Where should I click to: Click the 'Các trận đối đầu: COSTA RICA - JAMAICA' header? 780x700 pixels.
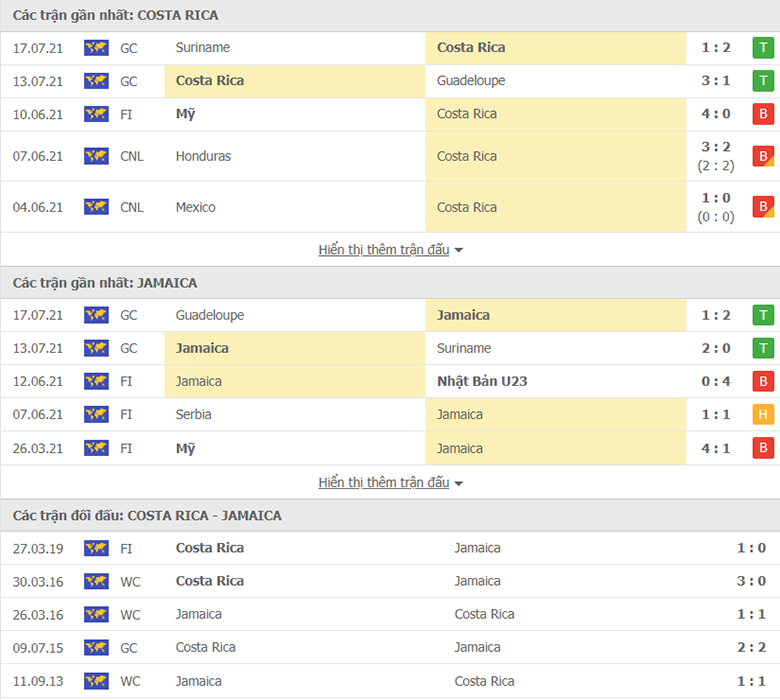click(x=147, y=516)
